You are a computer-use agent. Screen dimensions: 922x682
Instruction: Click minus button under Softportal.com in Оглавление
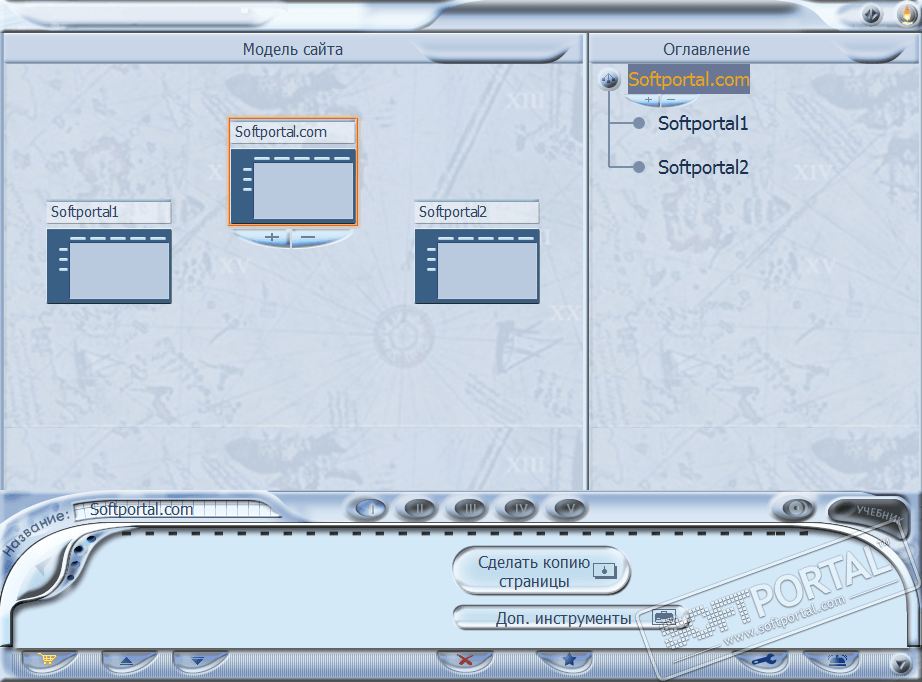tap(672, 100)
